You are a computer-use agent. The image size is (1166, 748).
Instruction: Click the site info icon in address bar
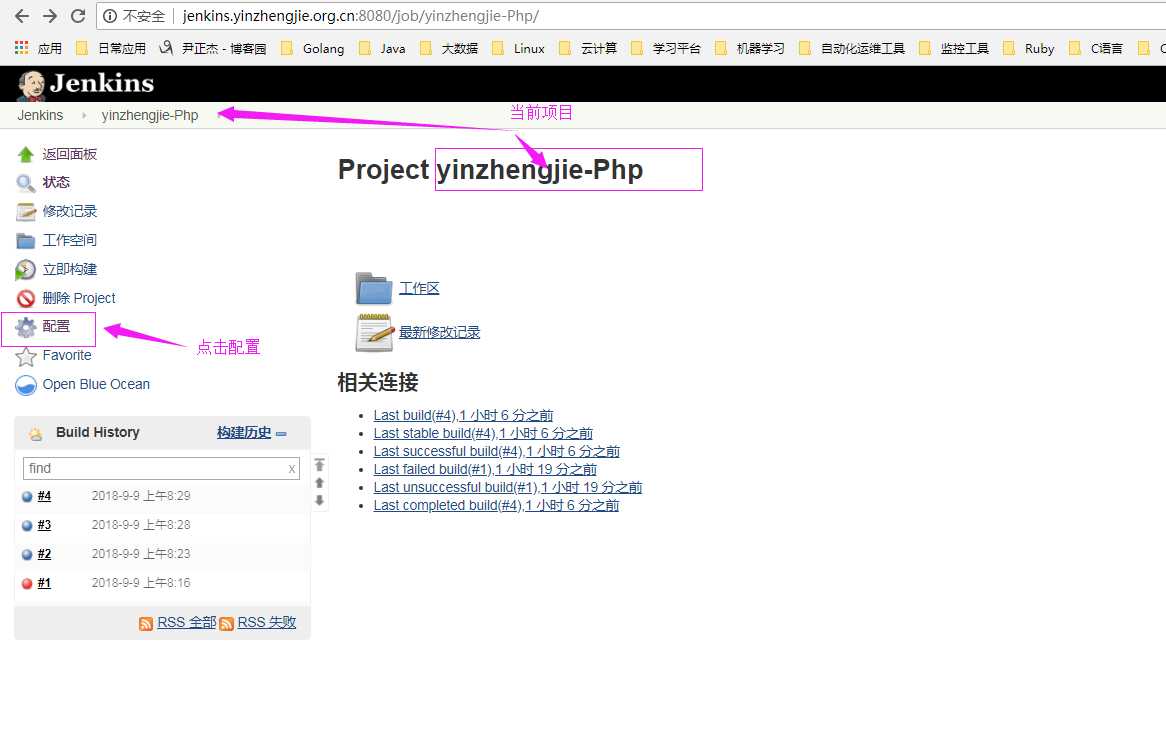pos(109,16)
